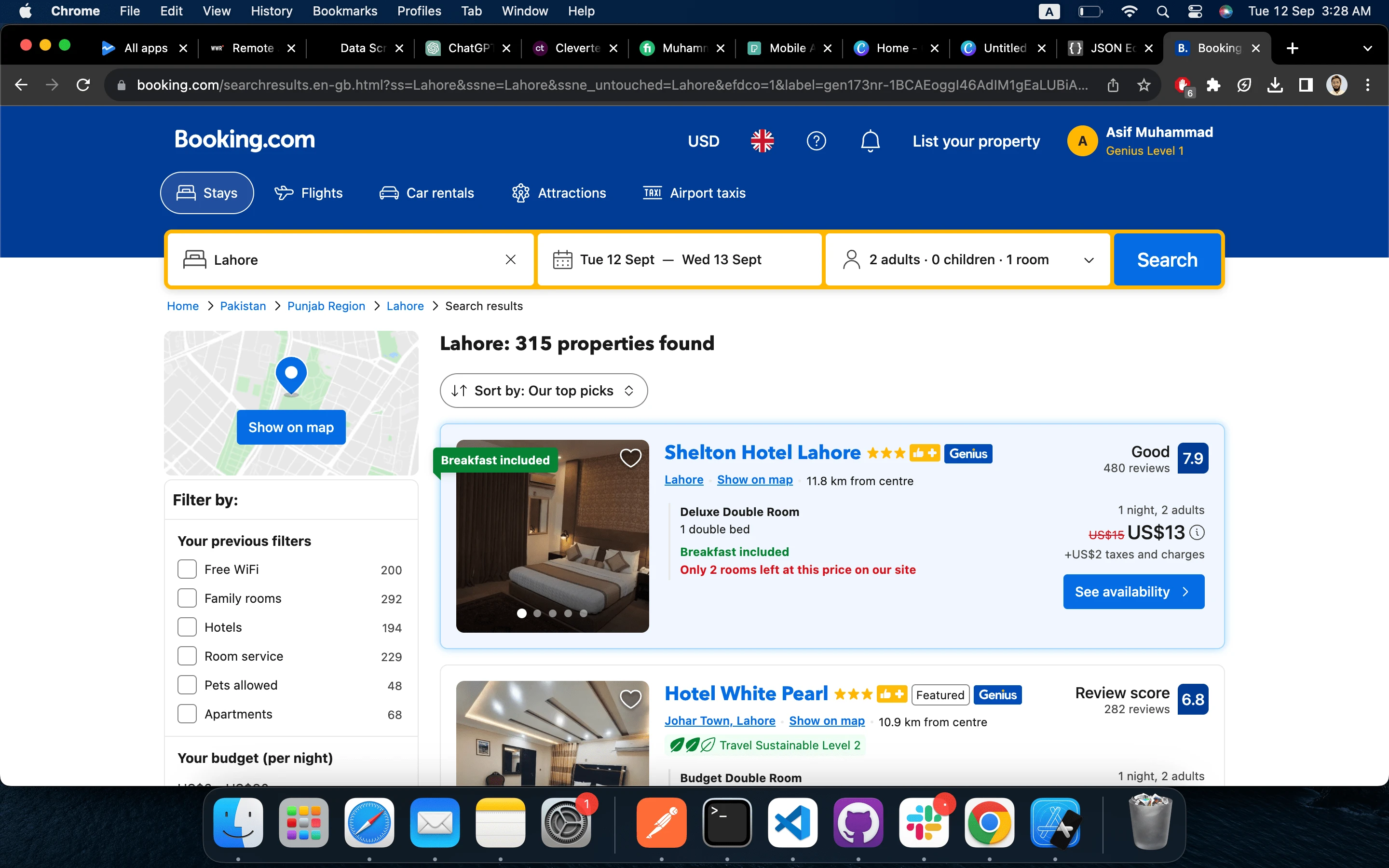Click the help question mark icon

pyautogui.click(x=816, y=141)
